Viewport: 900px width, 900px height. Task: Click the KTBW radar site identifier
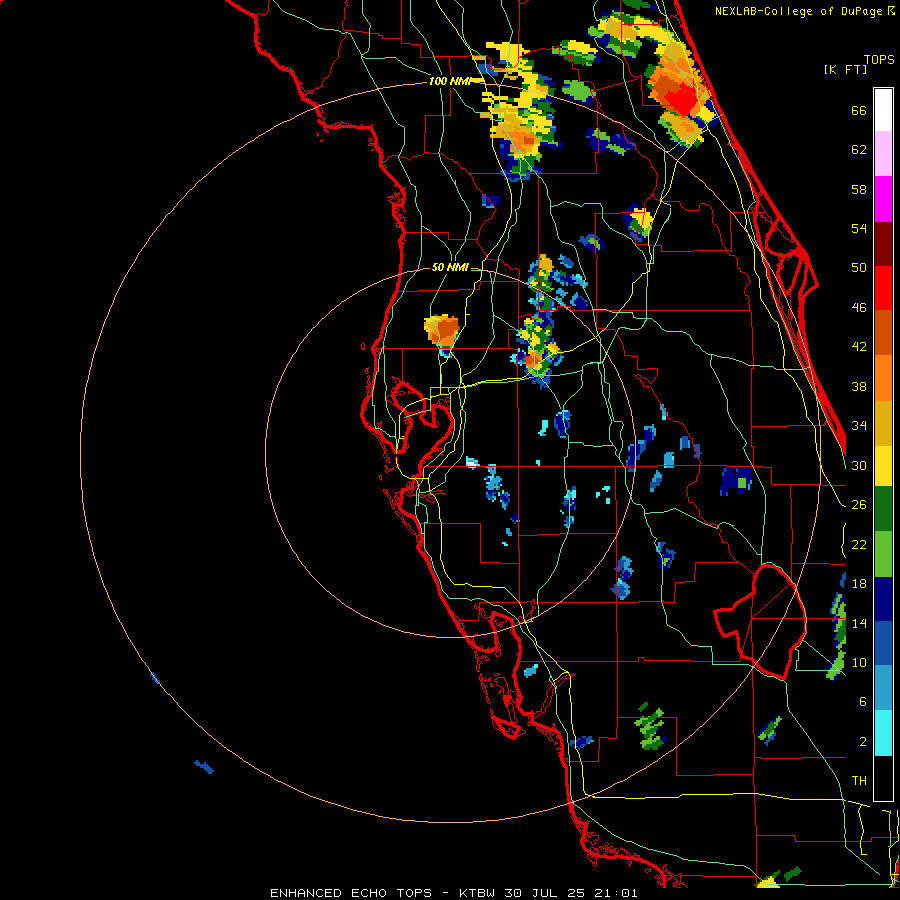(x=479, y=893)
